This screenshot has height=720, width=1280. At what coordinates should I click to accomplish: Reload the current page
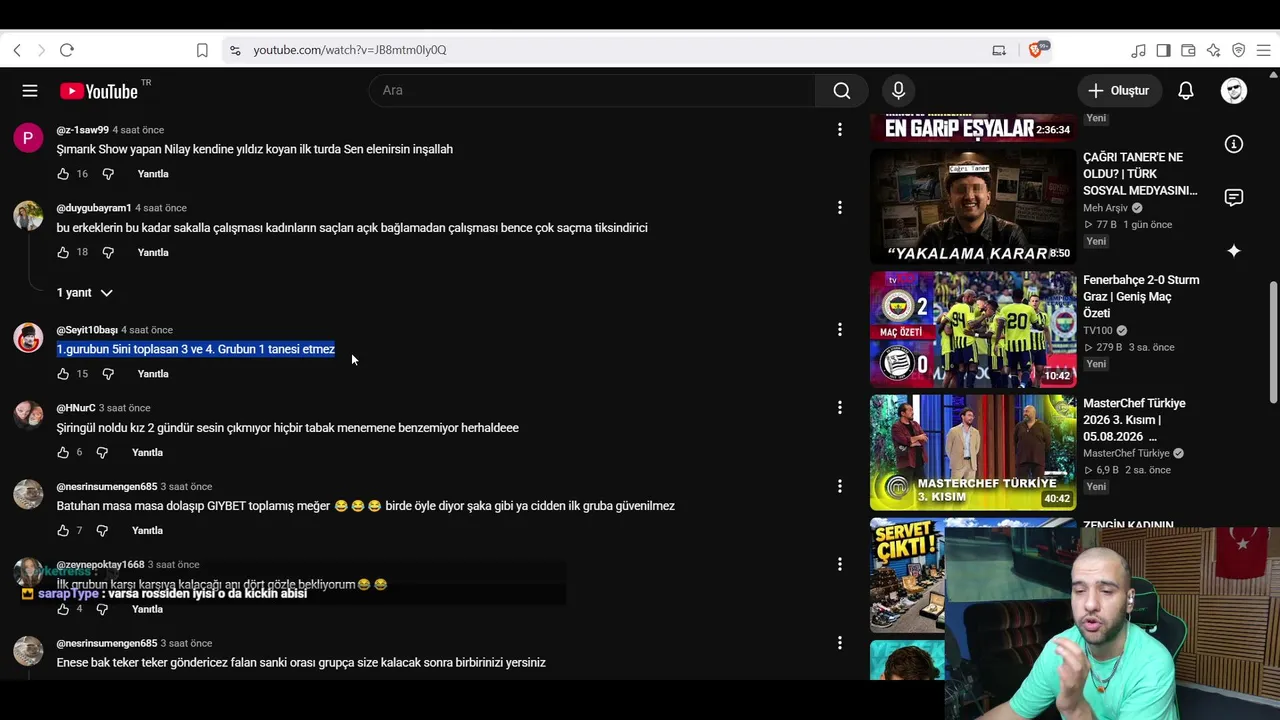(67, 50)
